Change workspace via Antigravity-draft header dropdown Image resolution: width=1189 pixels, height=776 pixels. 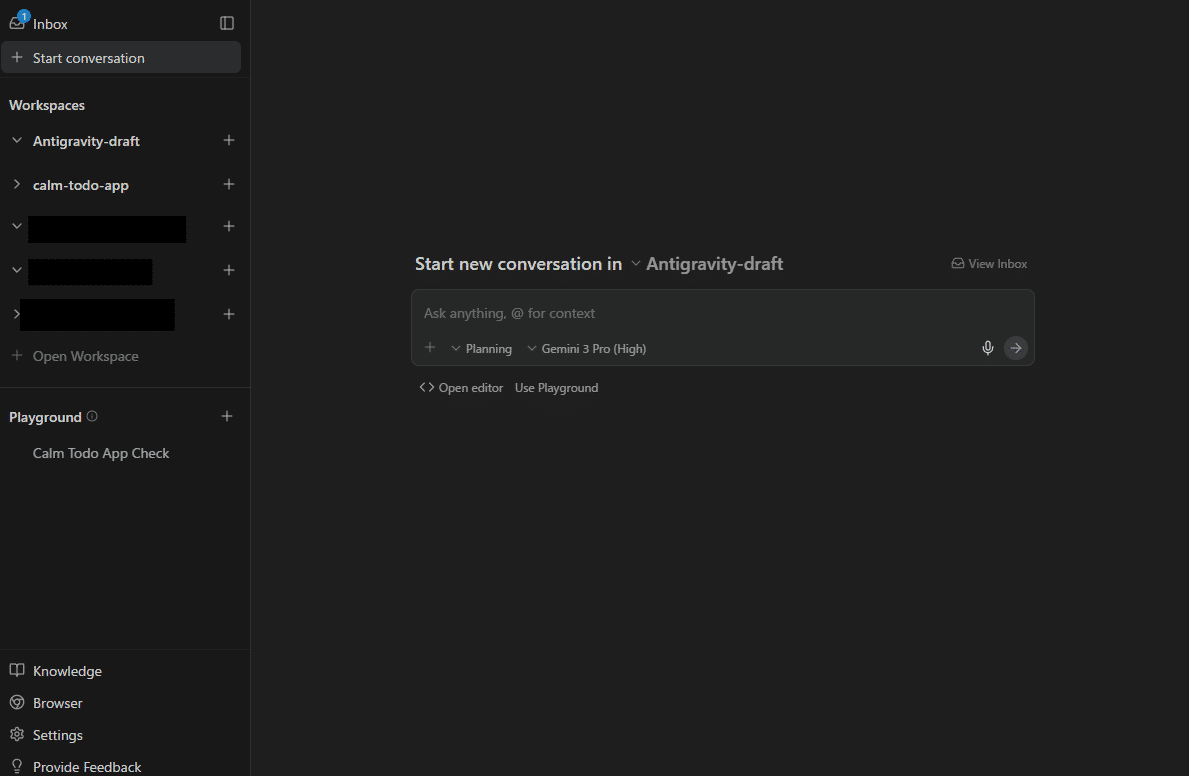pos(706,264)
